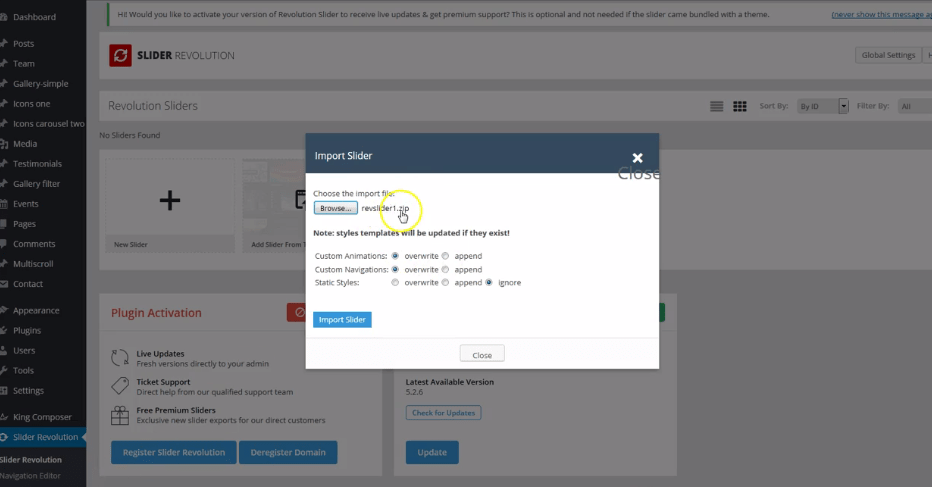Click the Close button at dialog bottom
The image size is (932, 487).
tap(482, 355)
